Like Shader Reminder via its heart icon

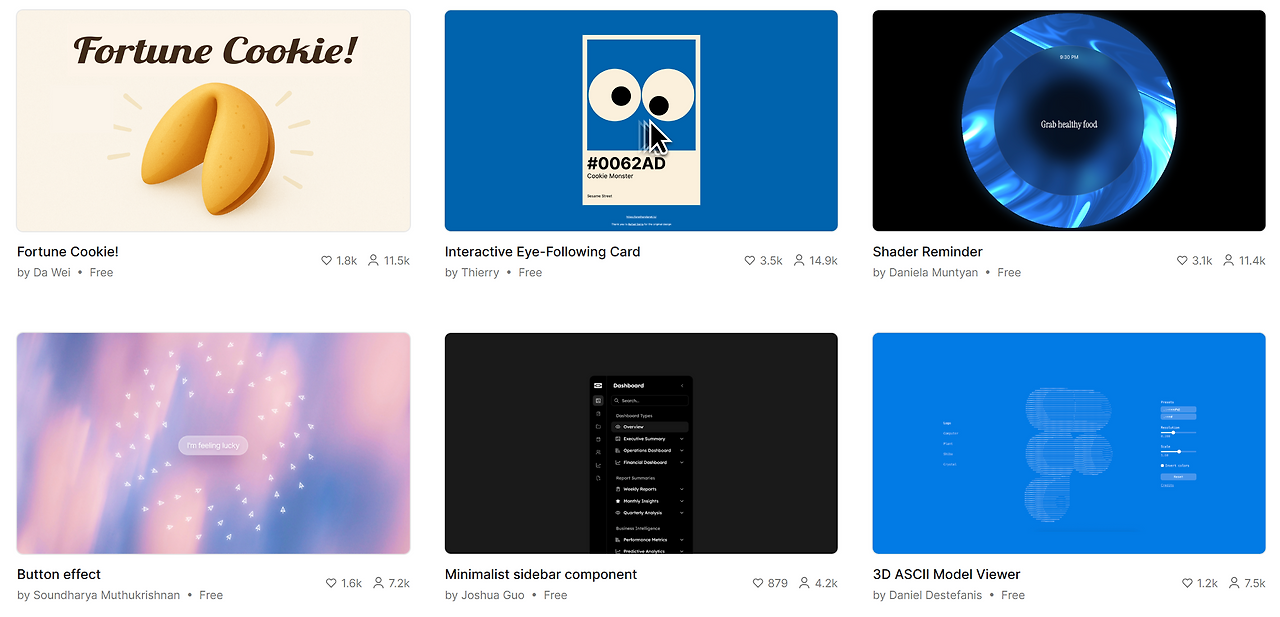[1182, 260]
